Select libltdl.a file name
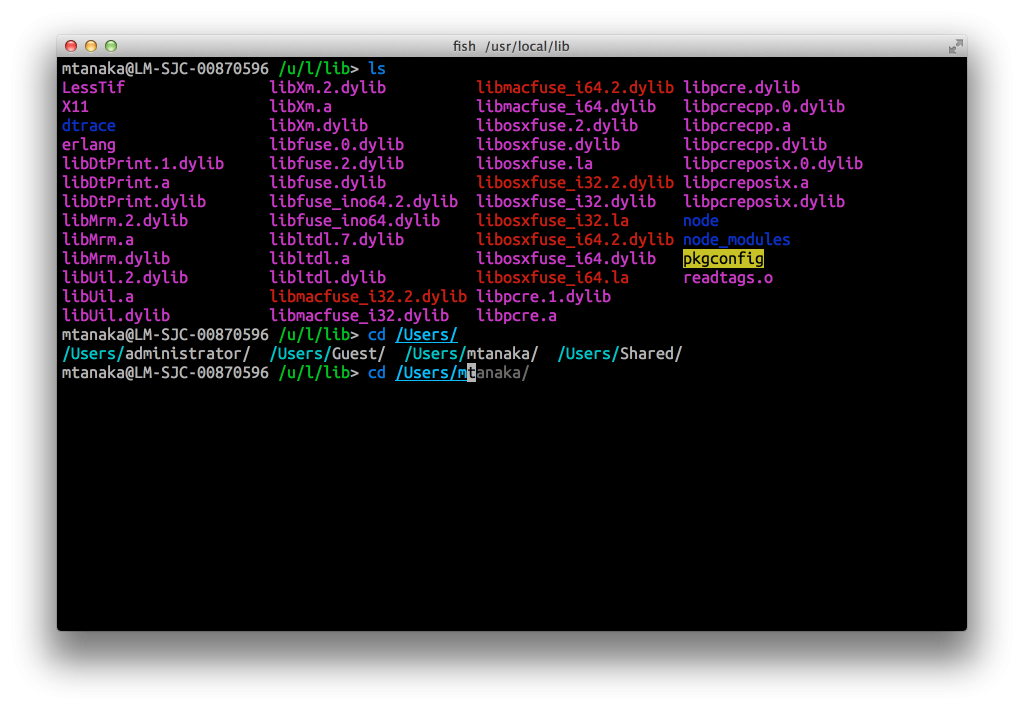The image size is (1024, 710). 310,259
